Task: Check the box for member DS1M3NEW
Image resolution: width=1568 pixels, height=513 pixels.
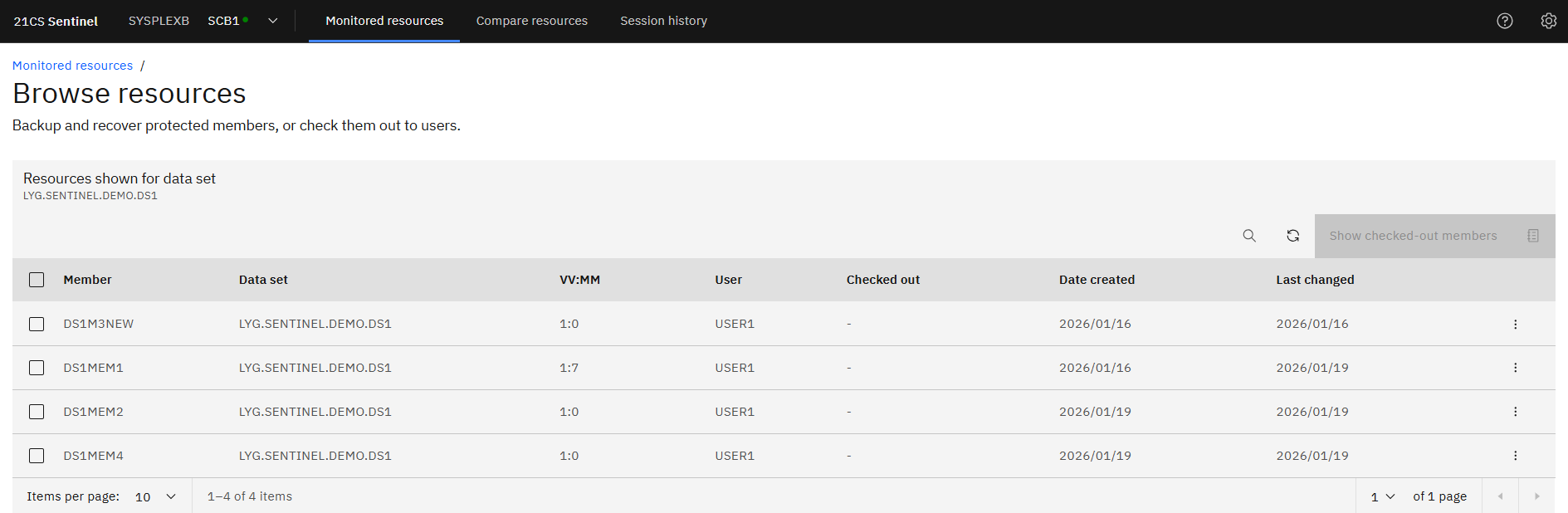Action: (37, 324)
